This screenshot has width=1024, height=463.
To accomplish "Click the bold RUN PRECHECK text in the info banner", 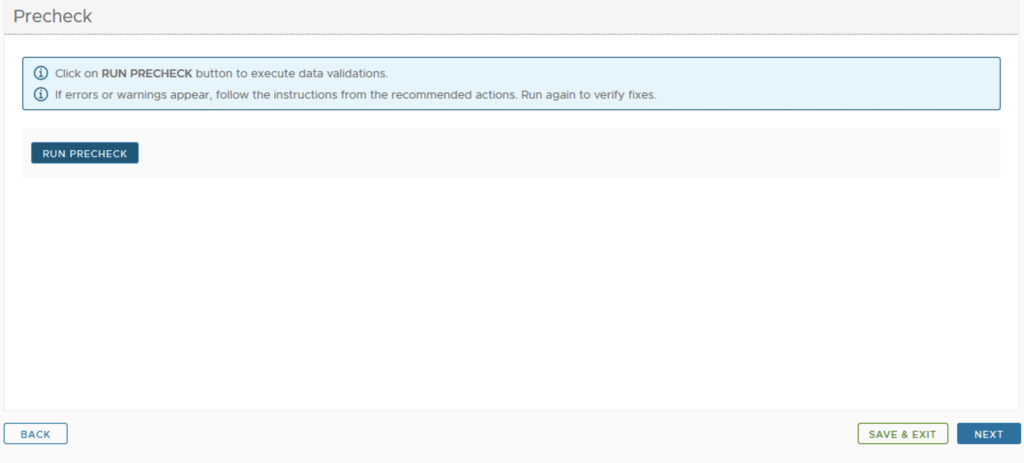I will [x=147, y=74].
